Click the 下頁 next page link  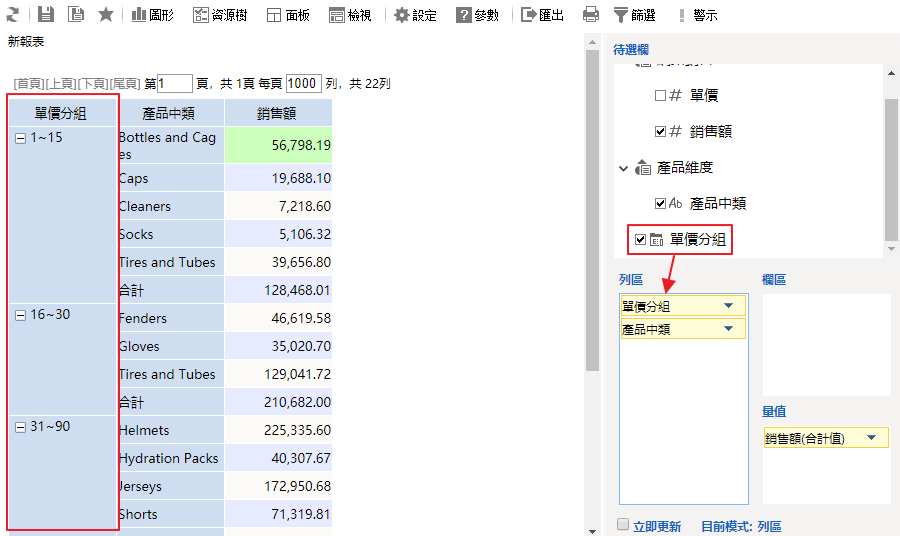[93, 84]
